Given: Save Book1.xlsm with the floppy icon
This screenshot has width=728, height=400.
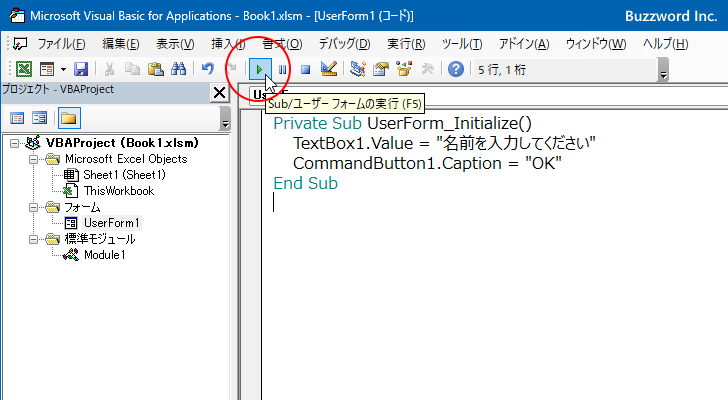Looking at the screenshot, I should [x=81, y=69].
